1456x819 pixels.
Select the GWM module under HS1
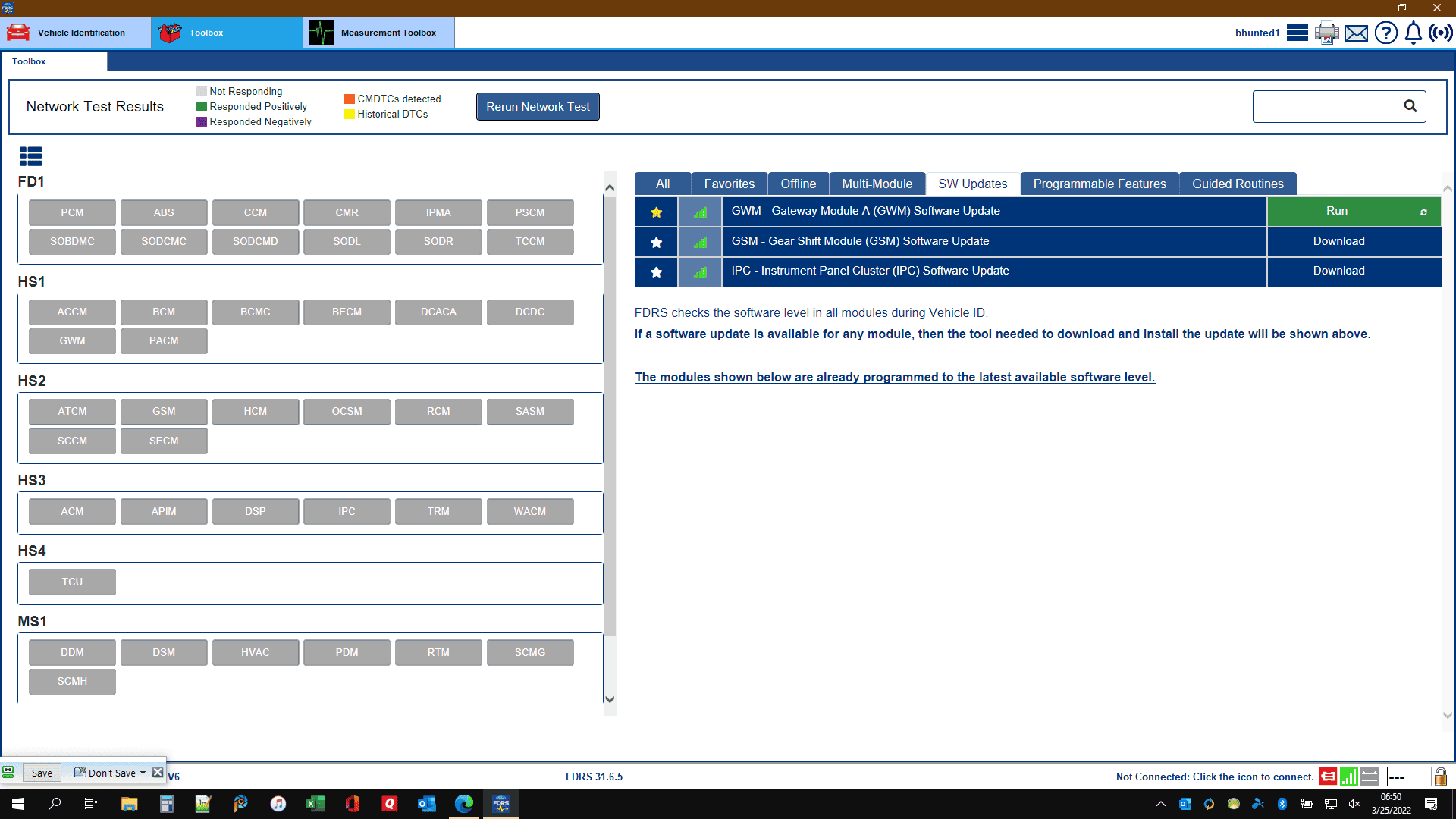(x=72, y=341)
